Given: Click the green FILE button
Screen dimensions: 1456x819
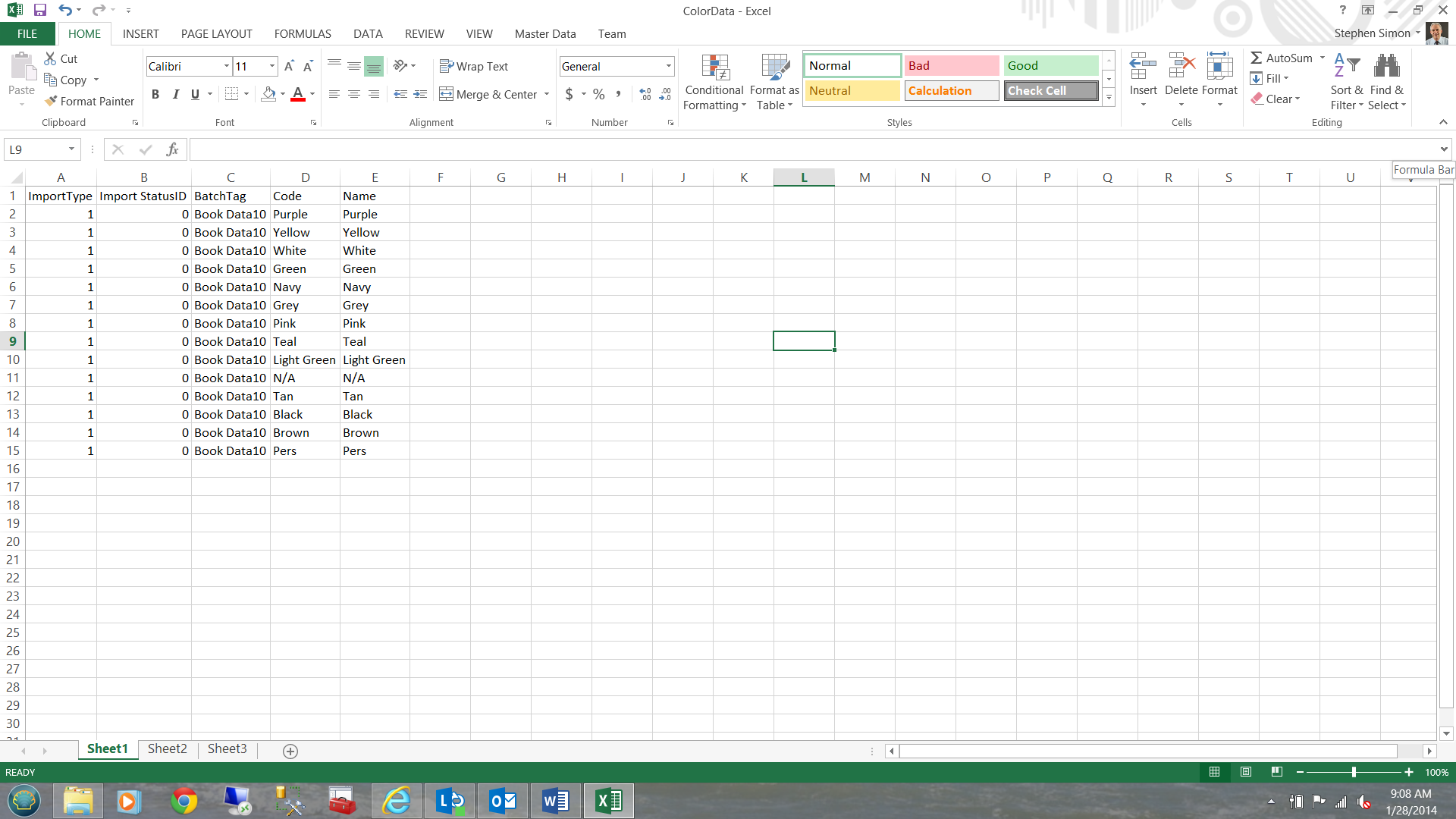Looking at the screenshot, I should (27, 34).
